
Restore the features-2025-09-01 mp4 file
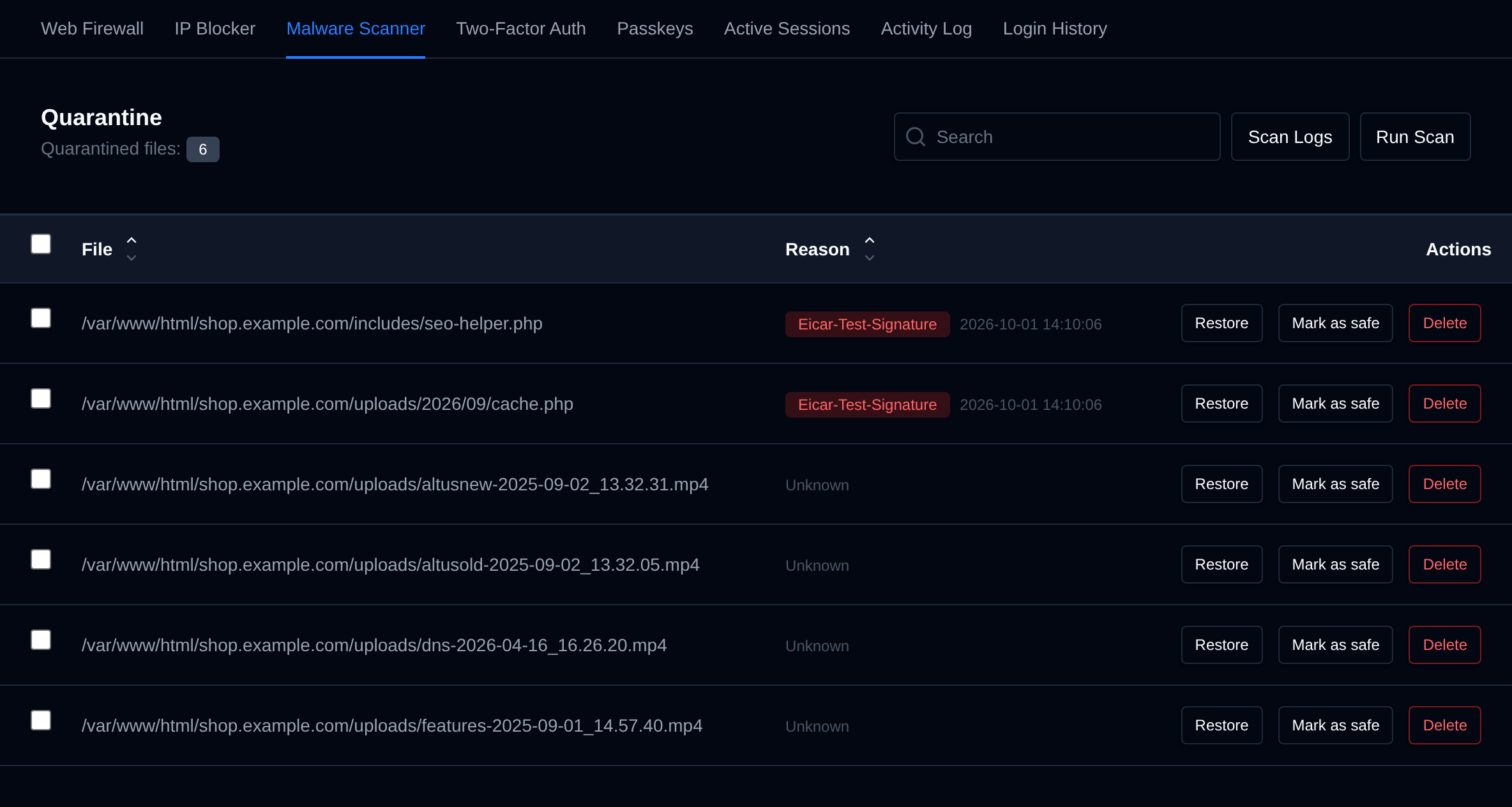pos(1221,725)
